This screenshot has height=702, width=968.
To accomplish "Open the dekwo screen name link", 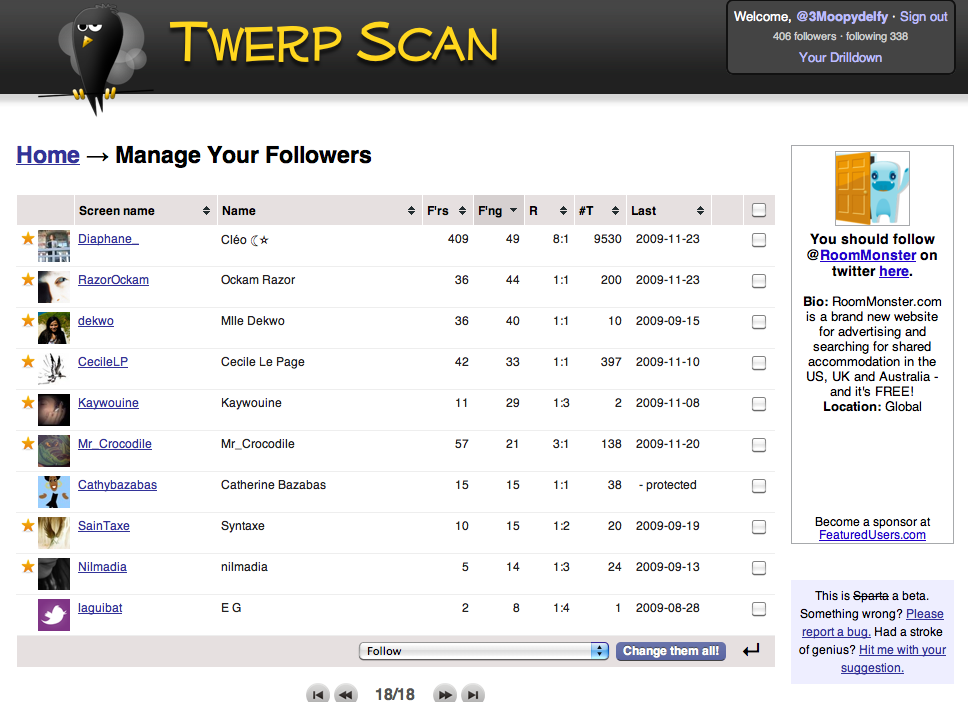I will click(x=96, y=320).
